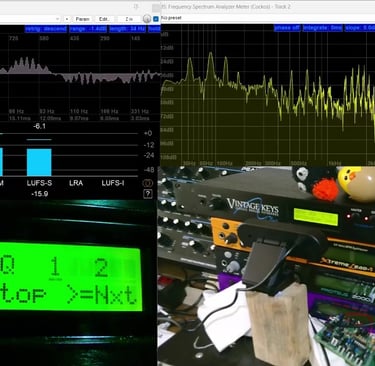This screenshot has height=366, width=375.
Task: Open the 2 in routing button
Action: click(x=129, y=19)
